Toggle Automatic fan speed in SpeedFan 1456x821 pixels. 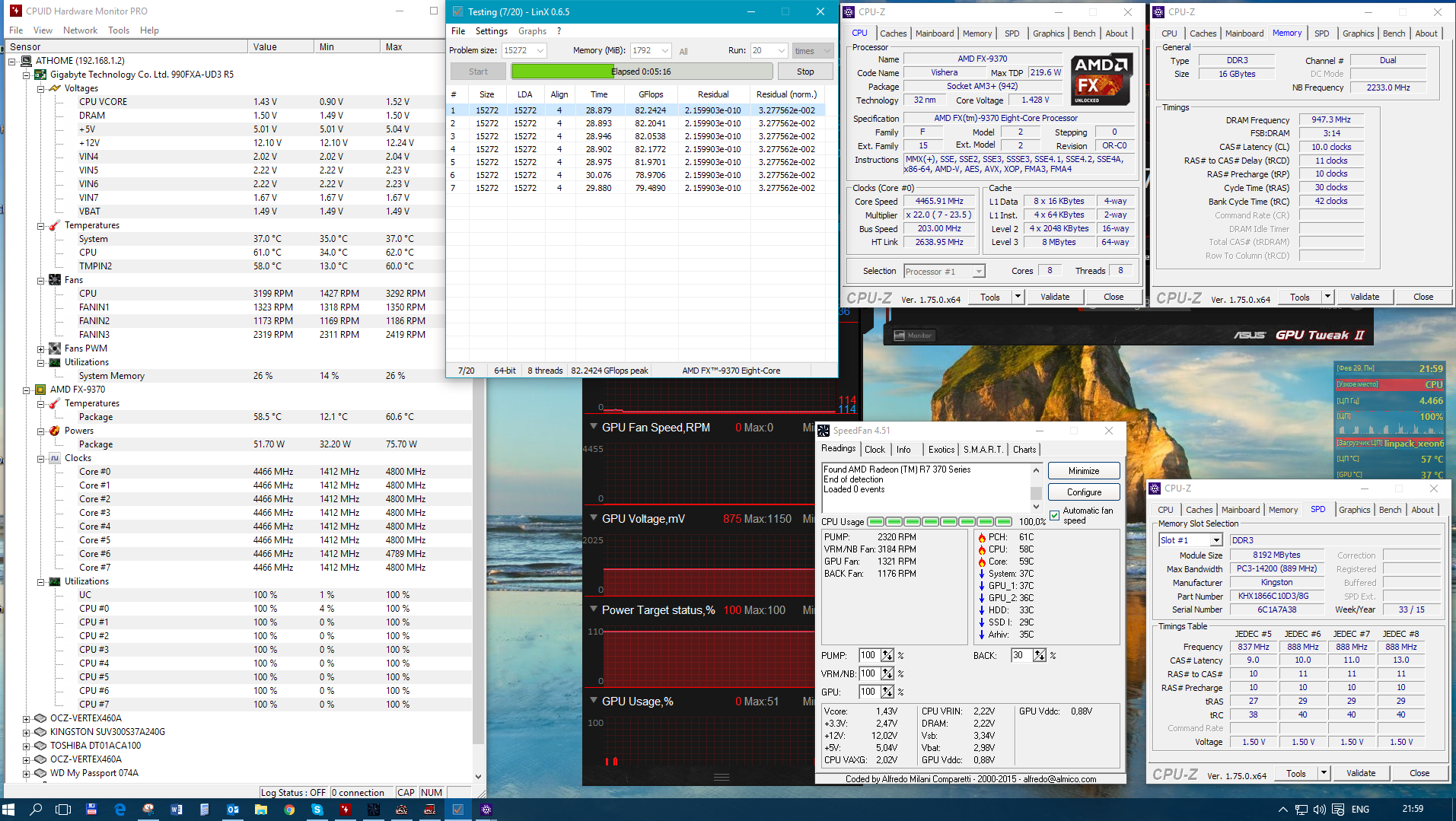tap(1054, 515)
